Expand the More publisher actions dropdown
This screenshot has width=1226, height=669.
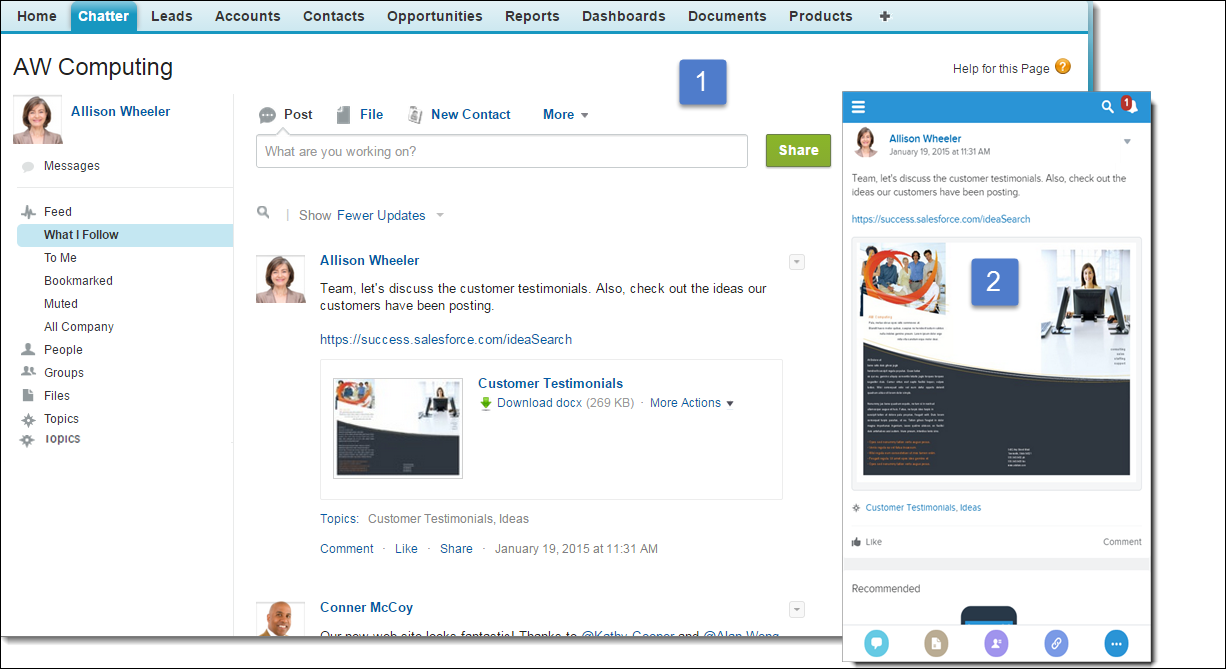coord(566,115)
